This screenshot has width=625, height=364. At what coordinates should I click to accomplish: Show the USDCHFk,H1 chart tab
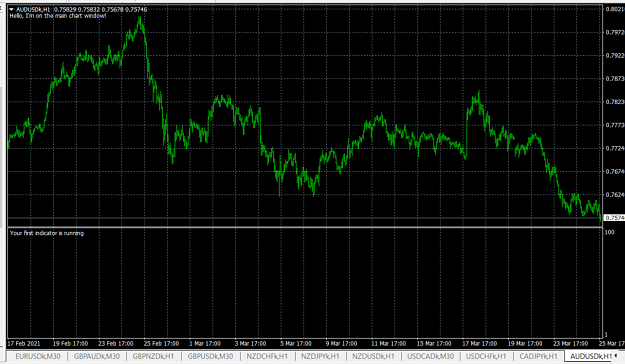pyautogui.click(x=486, y=356)
